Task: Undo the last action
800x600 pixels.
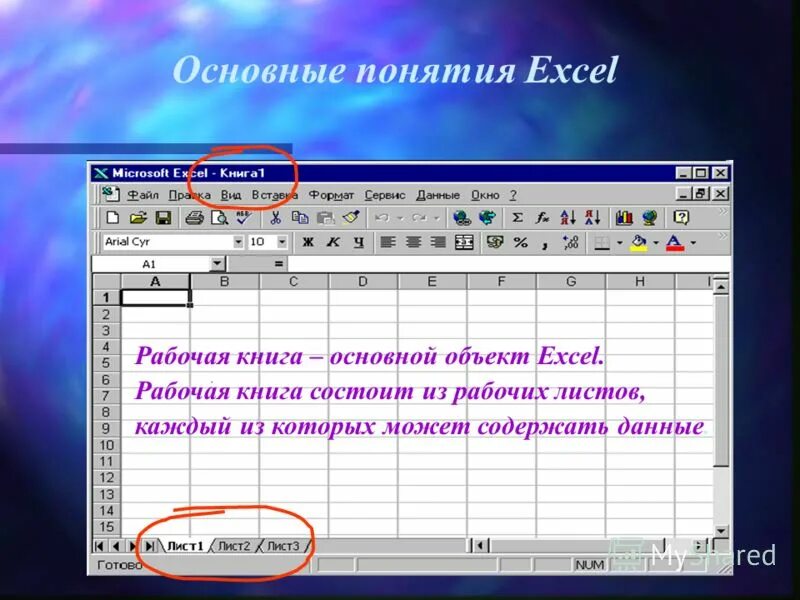Action: 382,218
